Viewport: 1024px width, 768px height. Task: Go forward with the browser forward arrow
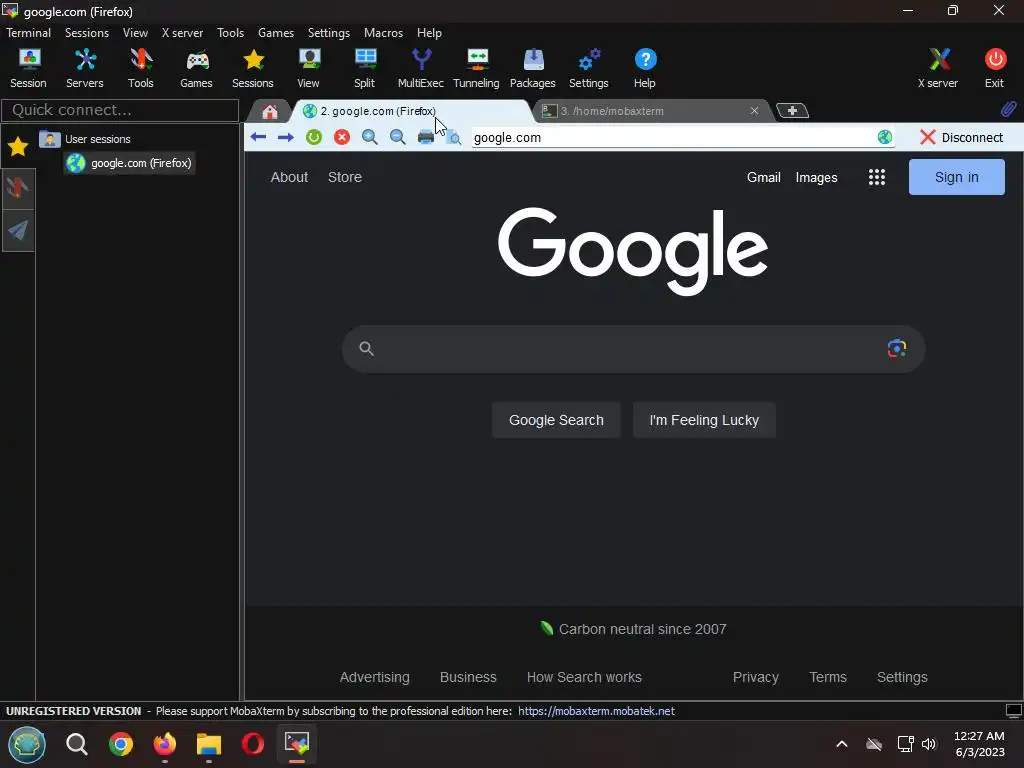(x=285, y=137)
